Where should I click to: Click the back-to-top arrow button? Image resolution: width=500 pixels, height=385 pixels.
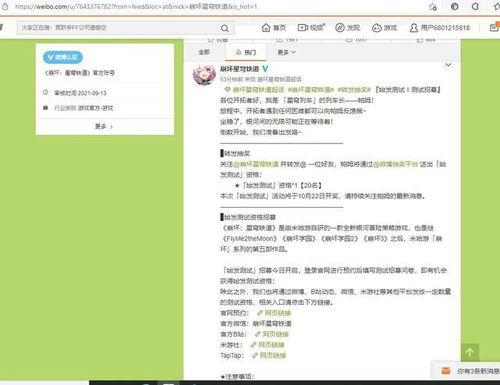(470, 352)
